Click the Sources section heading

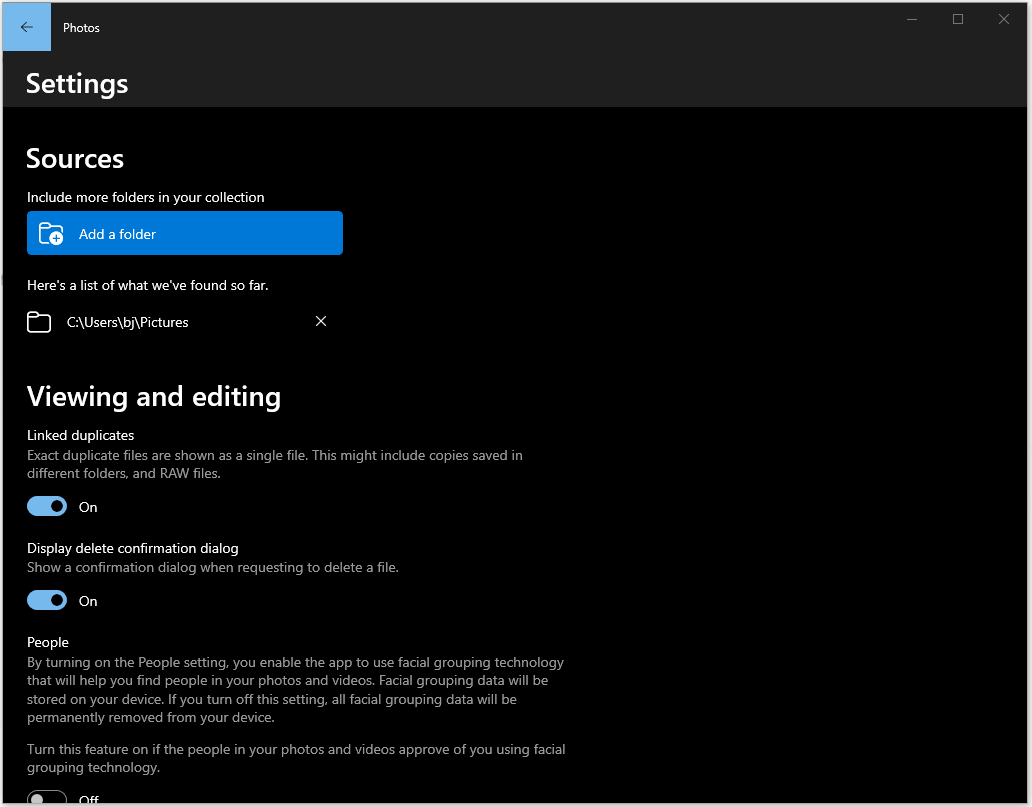pos(75,159)
